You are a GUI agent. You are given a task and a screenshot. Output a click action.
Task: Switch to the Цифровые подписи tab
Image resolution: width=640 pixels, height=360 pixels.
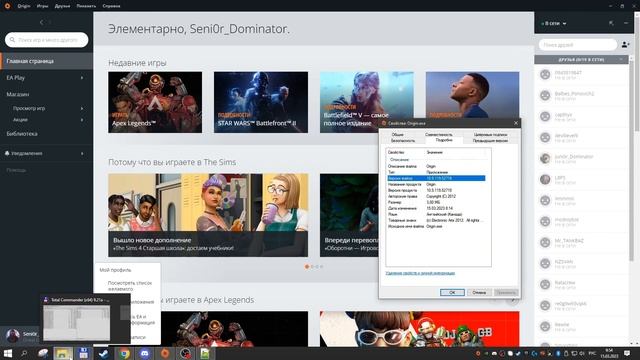point(491,134)
